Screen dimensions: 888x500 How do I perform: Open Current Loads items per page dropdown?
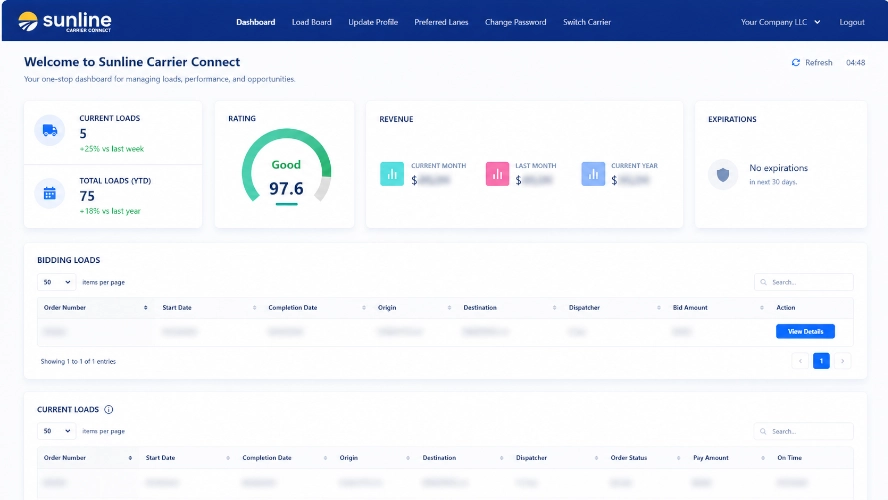pyautogui.click(x=56, y=431)
